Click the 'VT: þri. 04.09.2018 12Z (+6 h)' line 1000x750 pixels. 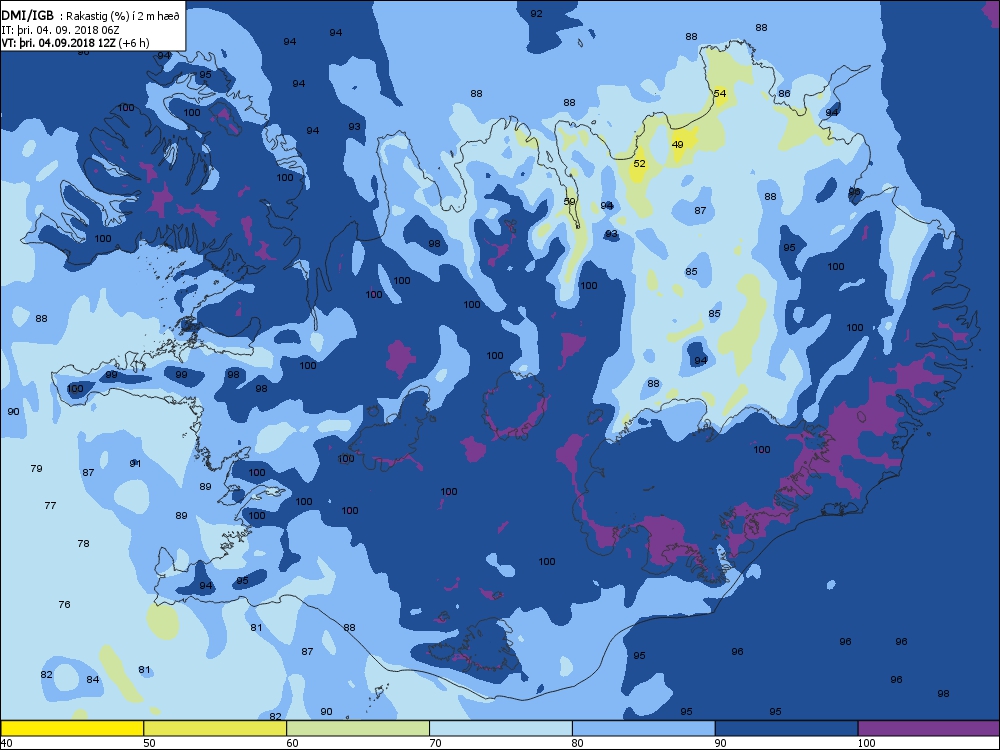75,43
